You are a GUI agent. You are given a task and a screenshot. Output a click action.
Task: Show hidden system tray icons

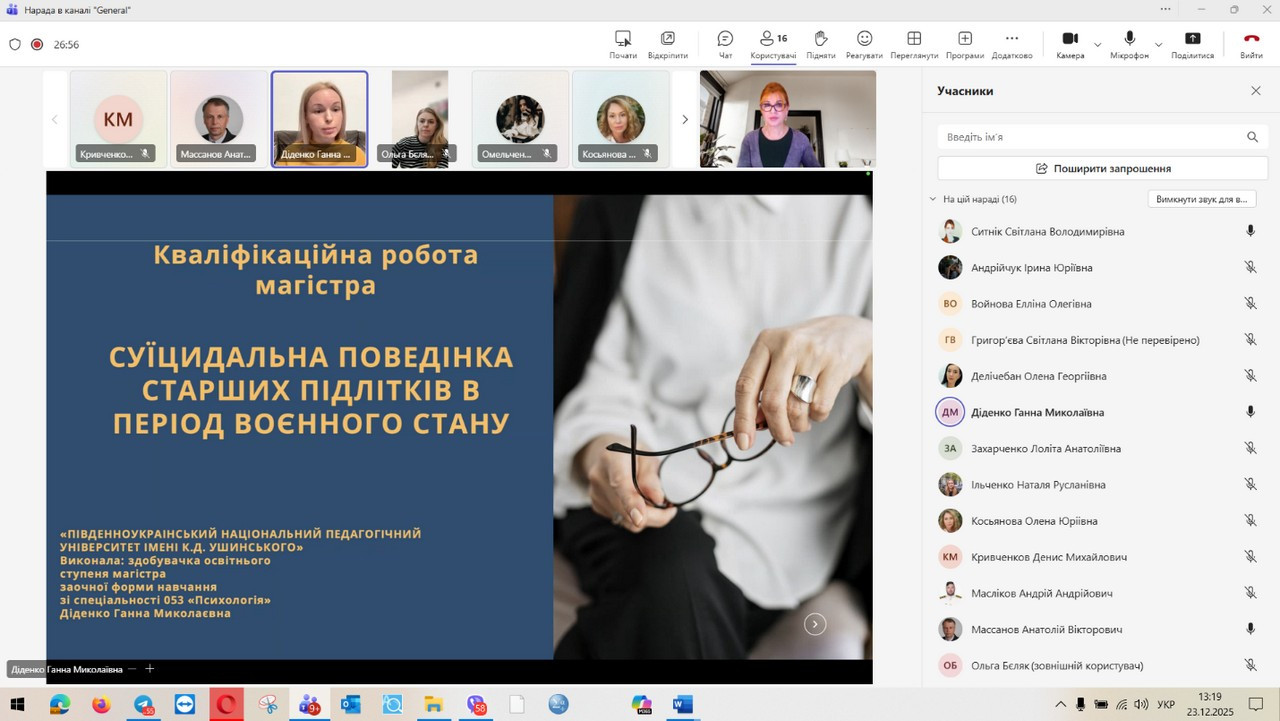pos(1060,705)
